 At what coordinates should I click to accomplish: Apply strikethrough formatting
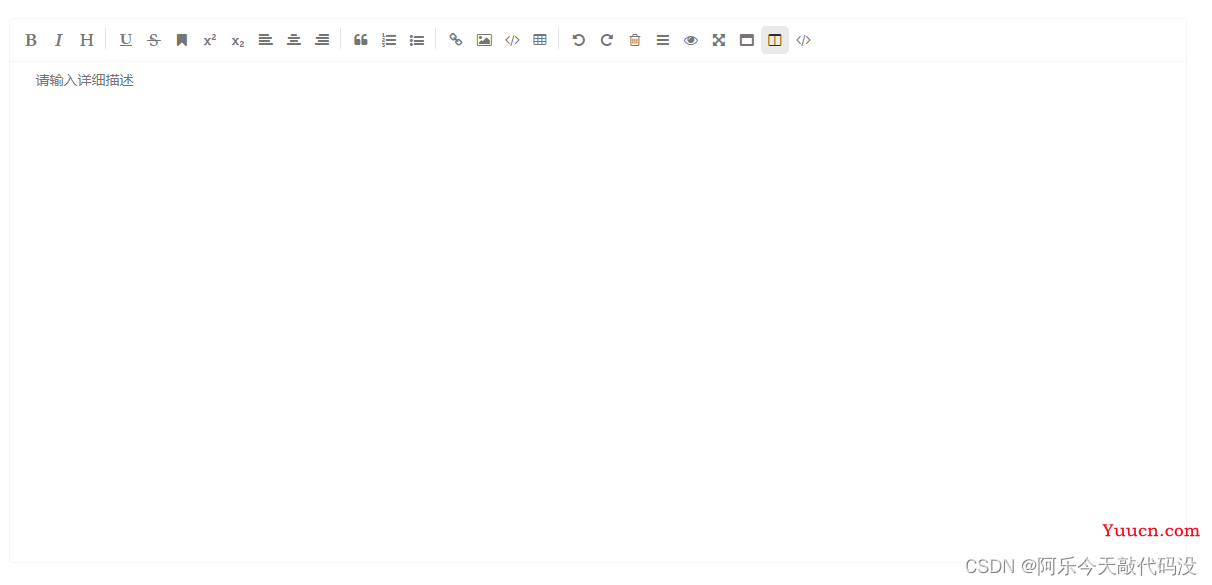click(154, 40)
